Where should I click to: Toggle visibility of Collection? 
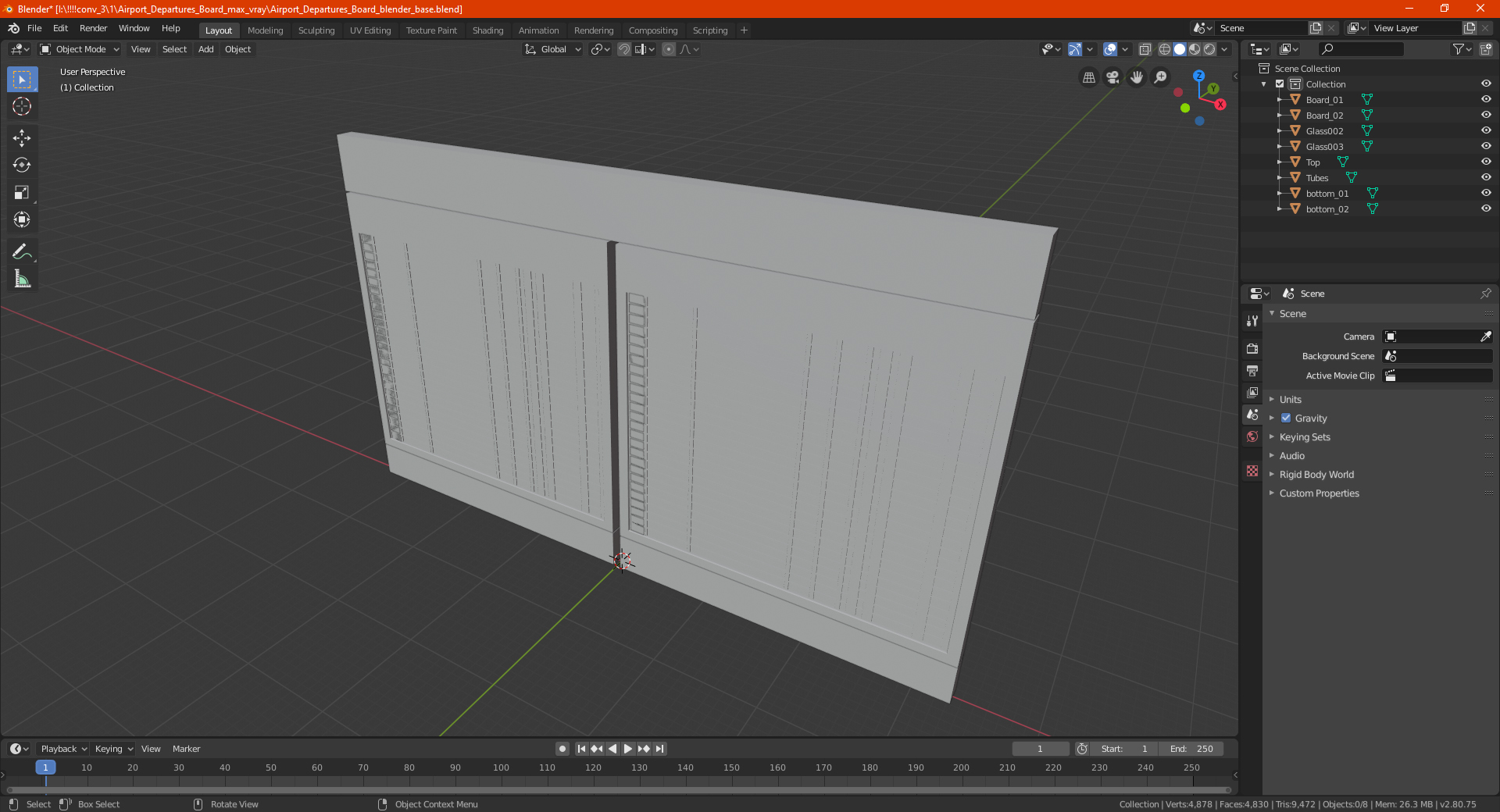point(1486,84)
